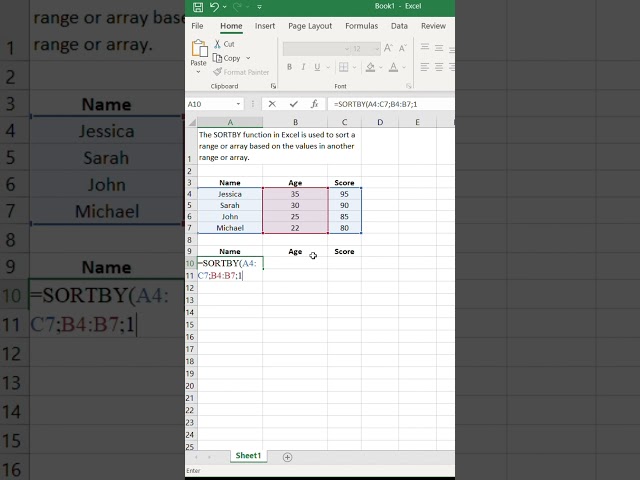Click cell containing Jessica
The height and width of the screenshot is (480, 640).
[x=230, y=194]
